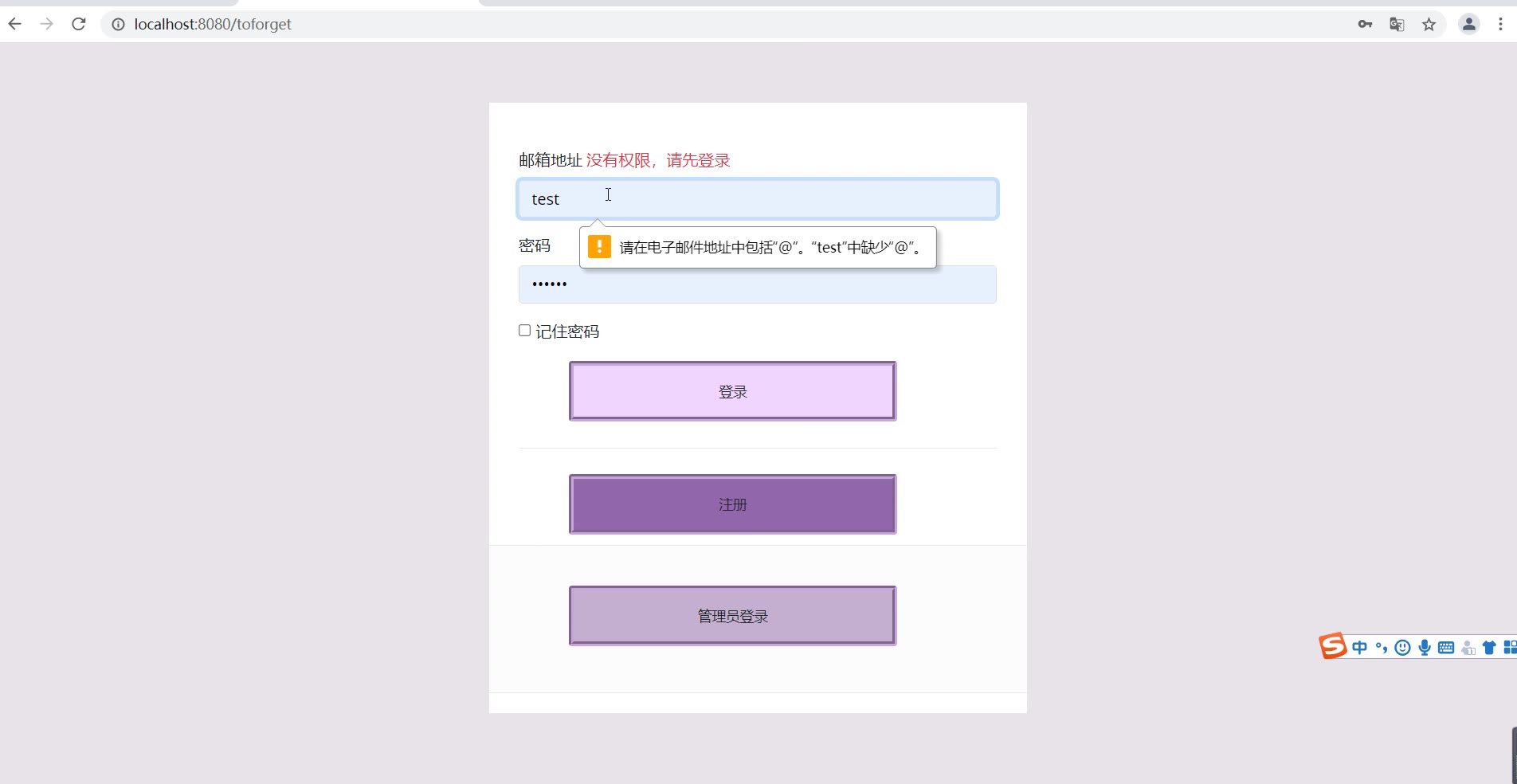1517x784 pixels.
Task: Open the skin shirt icon in Sogou bar
Action: coord(1488,648)
